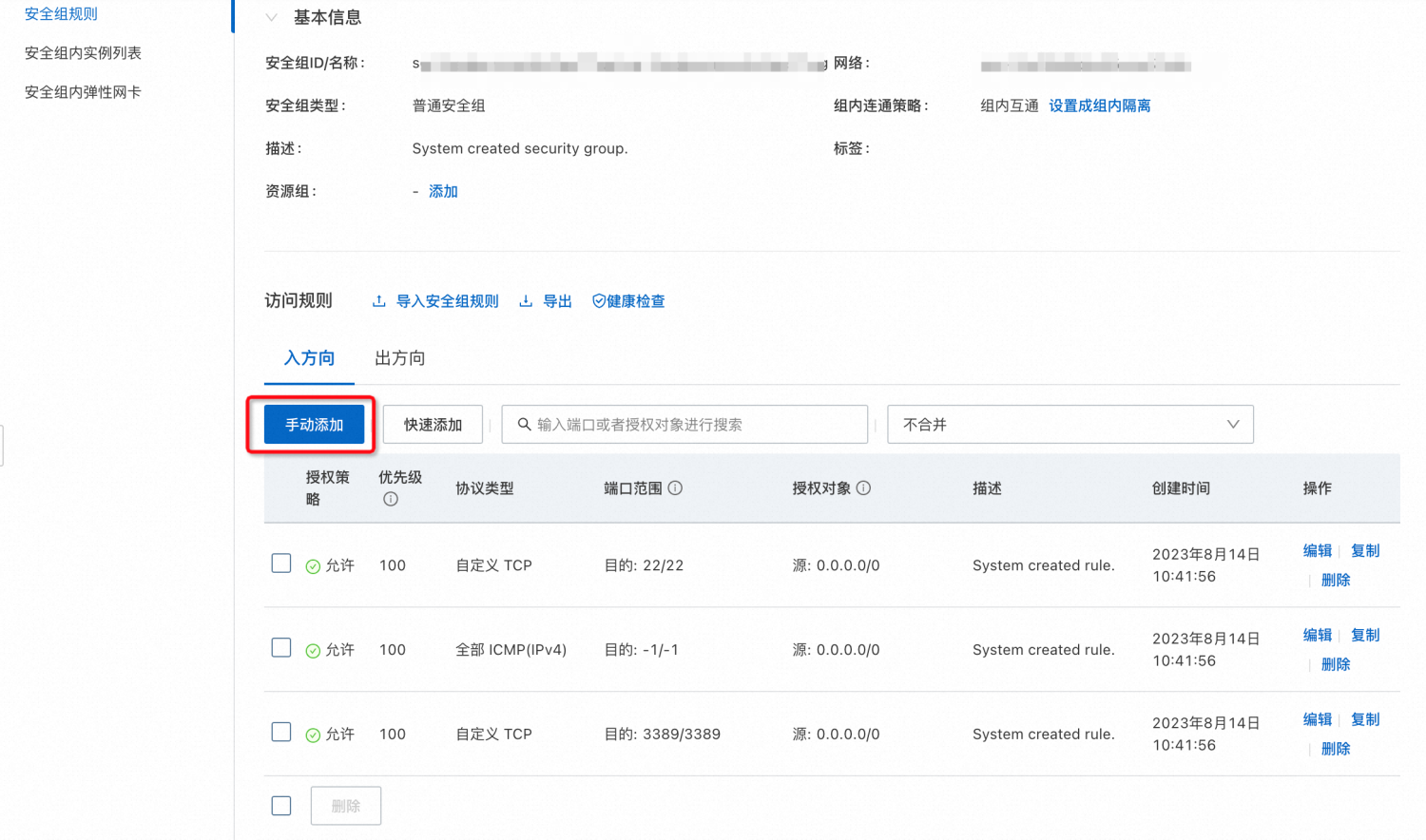Click the 健康检查 link
The width and height of the screenshot is (1426, 840).
(636, 301)
